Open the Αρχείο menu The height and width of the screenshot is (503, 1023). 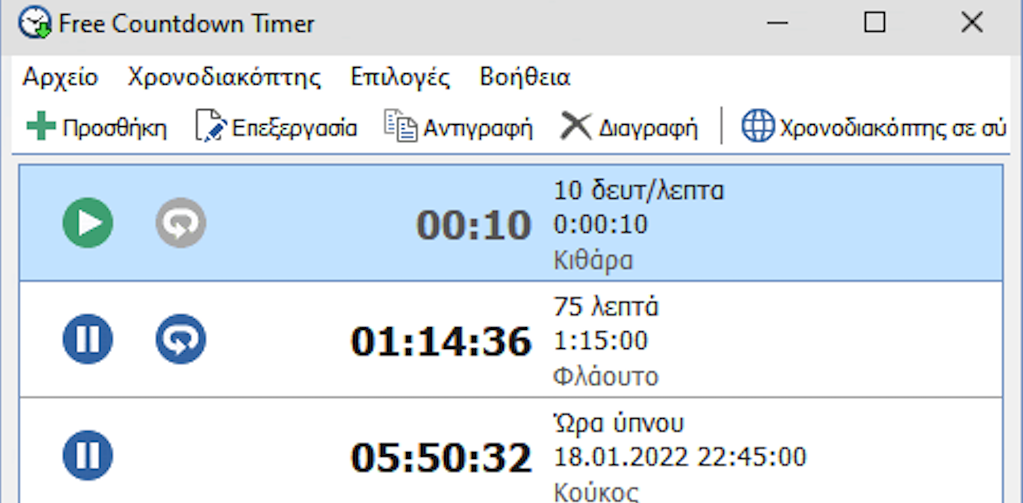pyautogui.click(x=61, y=78)
